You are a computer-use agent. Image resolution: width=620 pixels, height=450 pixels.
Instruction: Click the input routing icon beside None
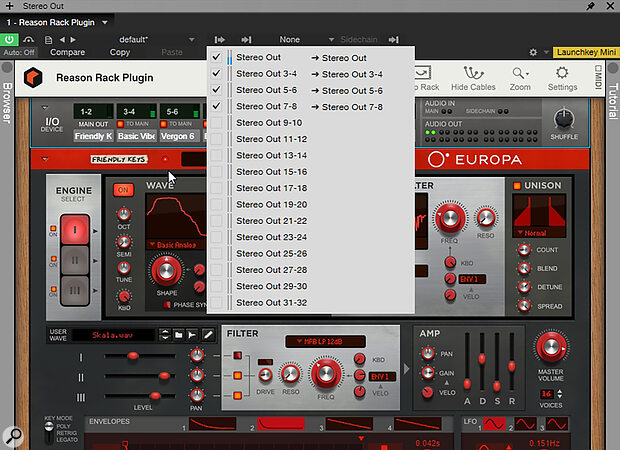pyautogui.click(x=246, y=40)
